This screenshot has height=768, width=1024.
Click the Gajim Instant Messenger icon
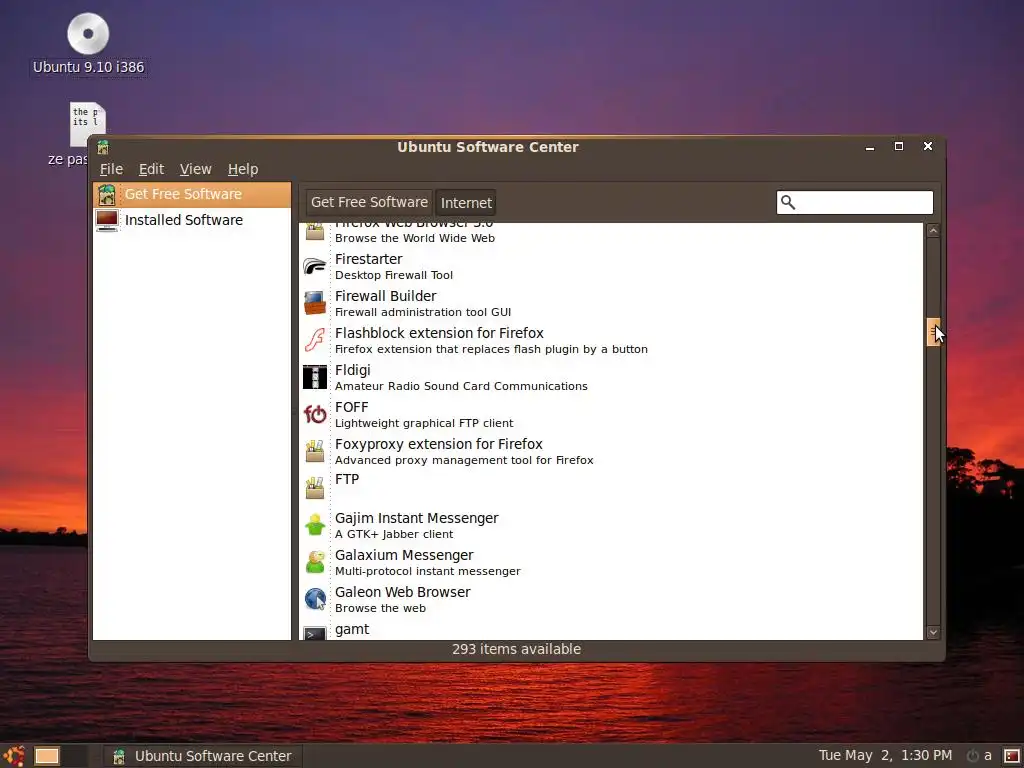coord(315,525)
